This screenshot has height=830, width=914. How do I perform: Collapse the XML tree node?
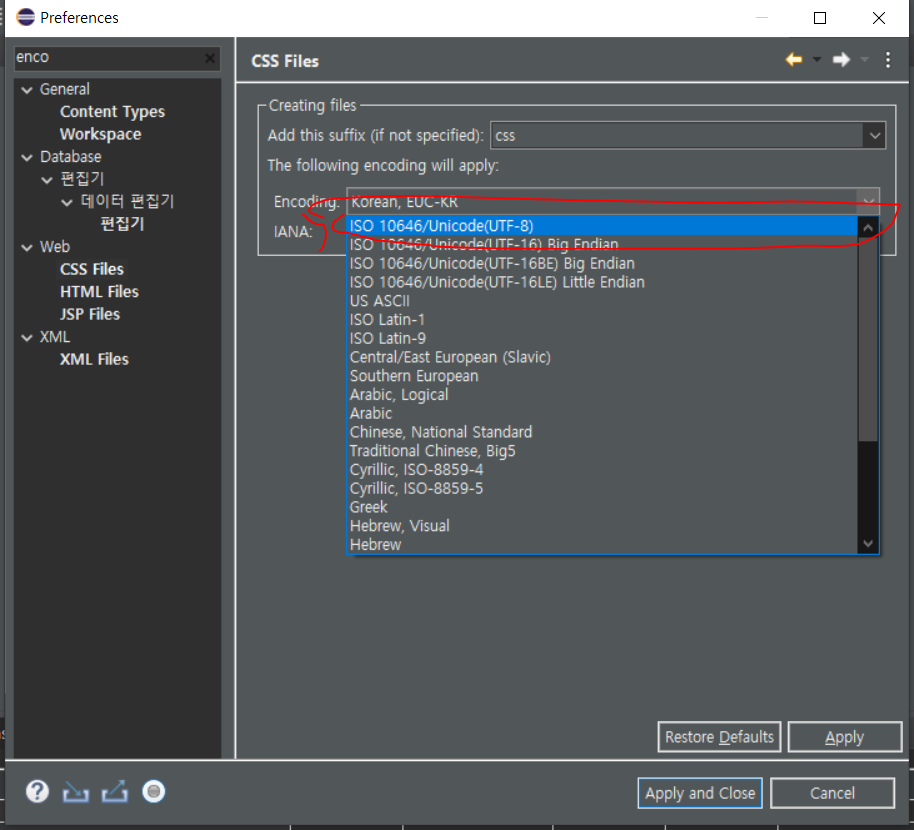[27, 338]
